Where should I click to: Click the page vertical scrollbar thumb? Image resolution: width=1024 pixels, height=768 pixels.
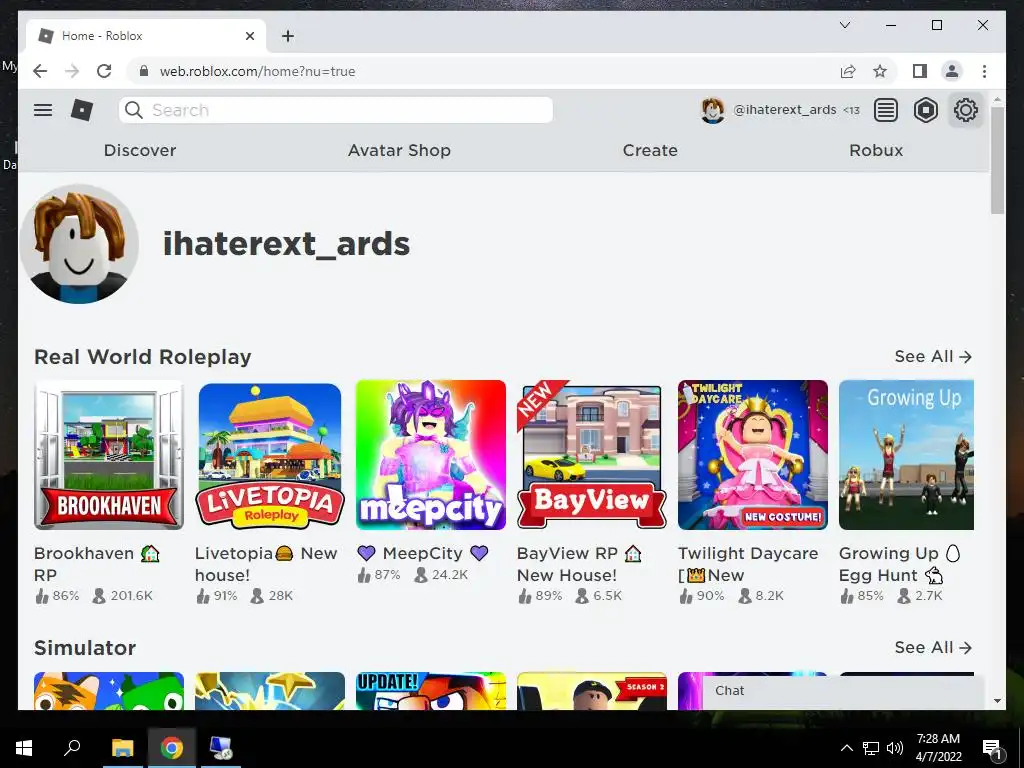(x=997, y=160)
